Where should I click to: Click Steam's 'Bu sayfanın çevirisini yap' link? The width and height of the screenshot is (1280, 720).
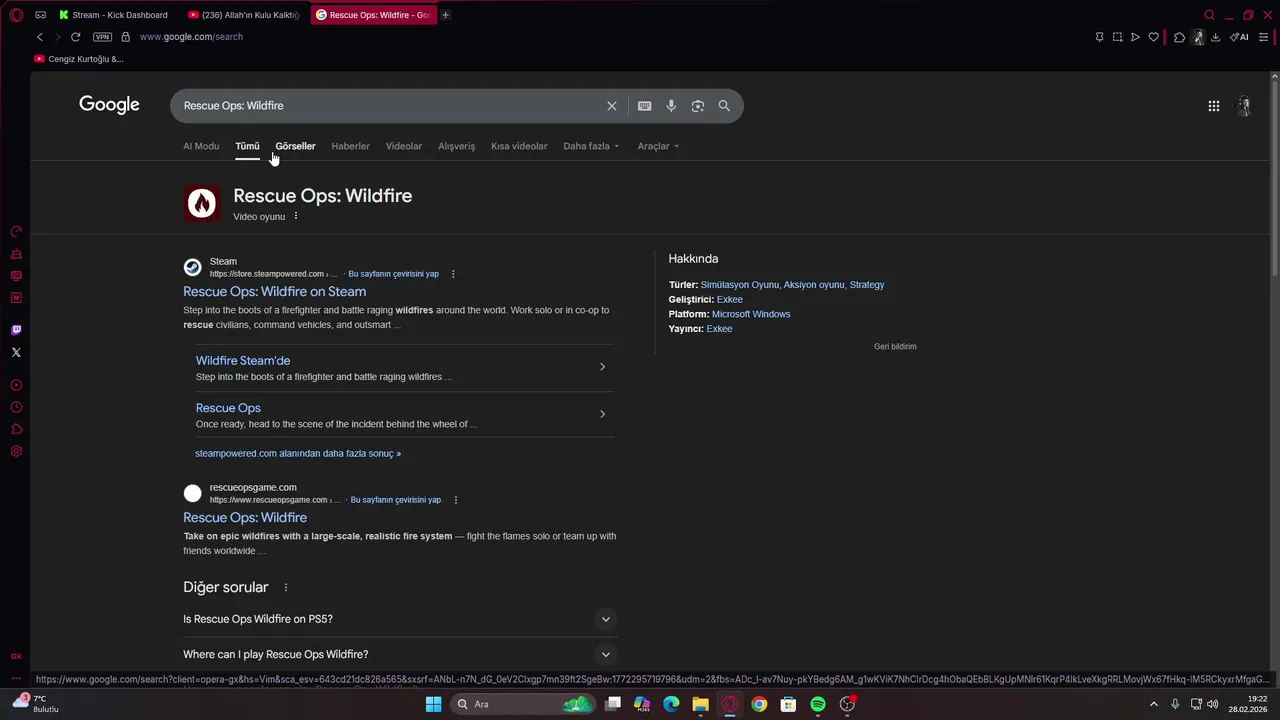point(393,274)
